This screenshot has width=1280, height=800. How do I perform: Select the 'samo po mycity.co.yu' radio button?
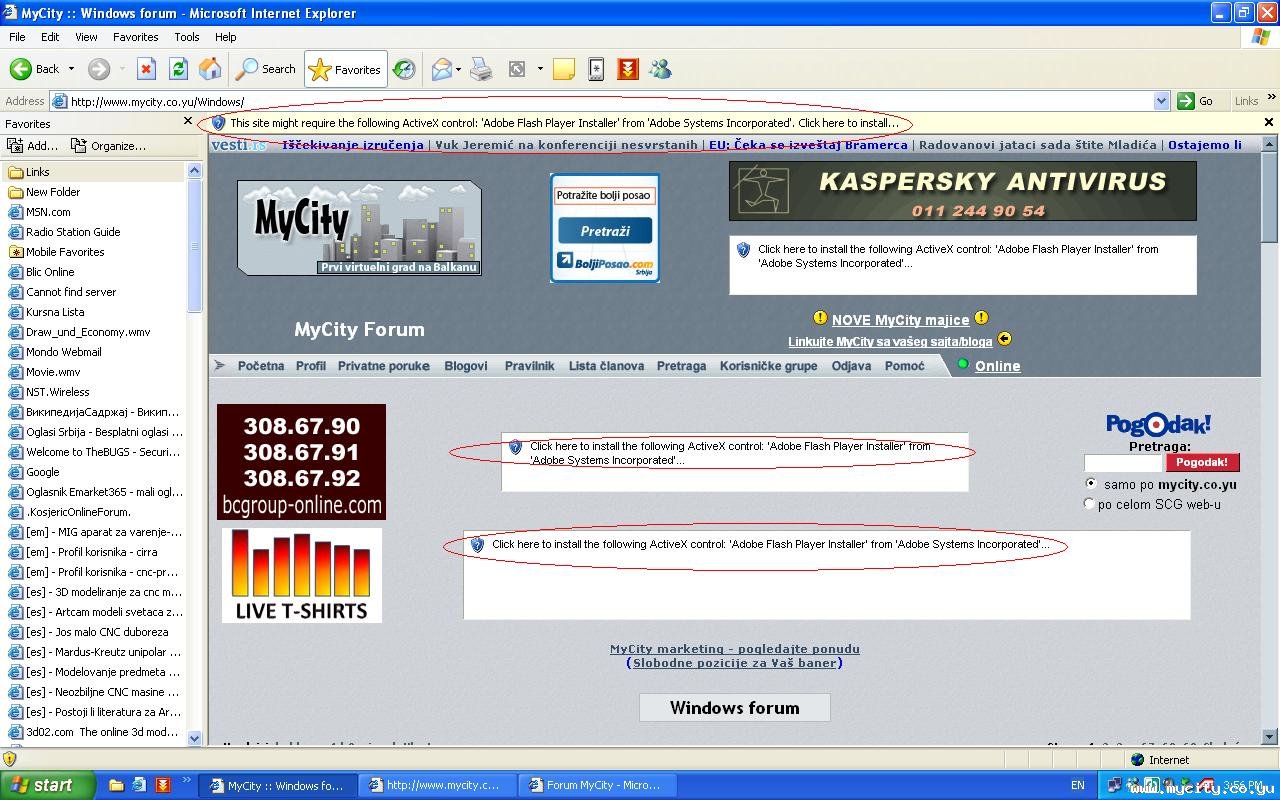[x=1090, y=484]
